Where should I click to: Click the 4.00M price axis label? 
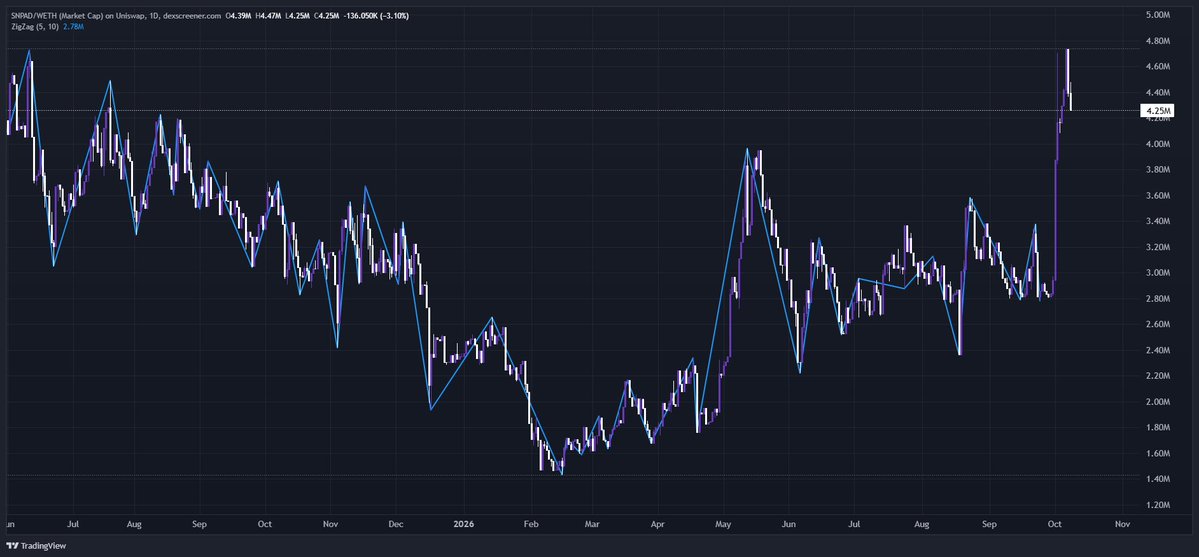pos(1156,144)
